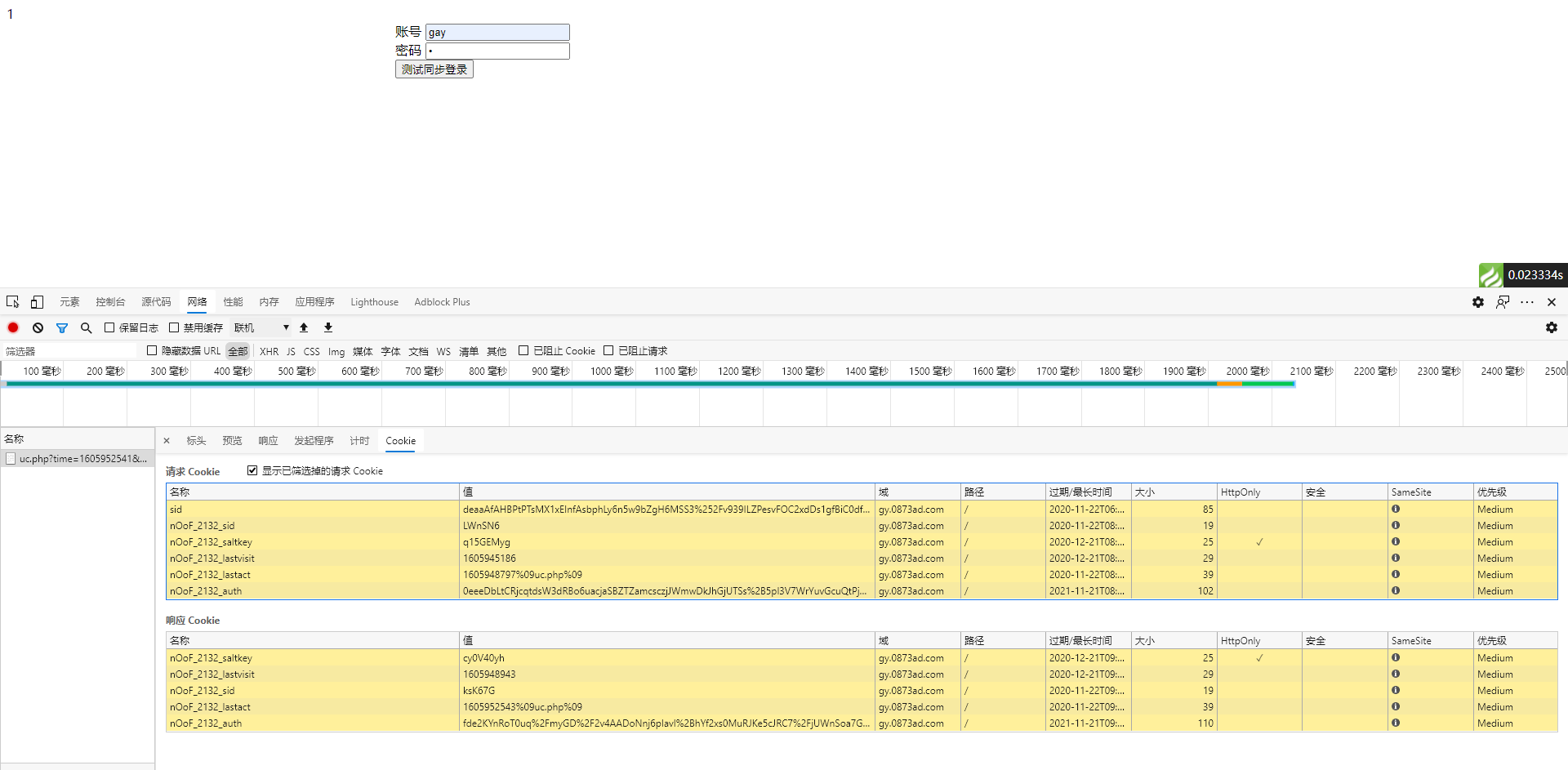Select the XHR request type filter
This screenshot has height=770, width=1568.
269,350
